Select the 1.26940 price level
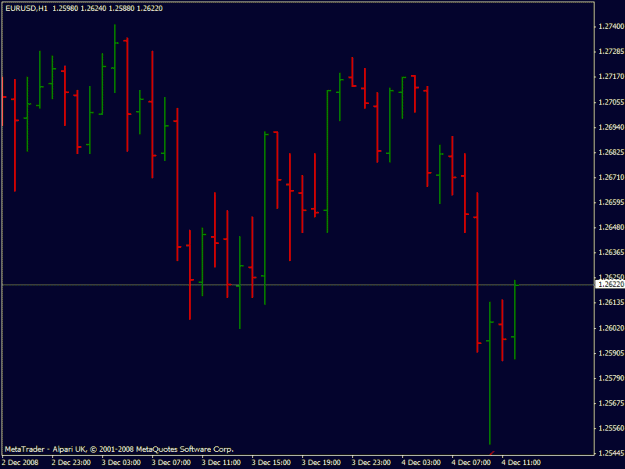This screenshot has width=625, height=469. [611, 127]
